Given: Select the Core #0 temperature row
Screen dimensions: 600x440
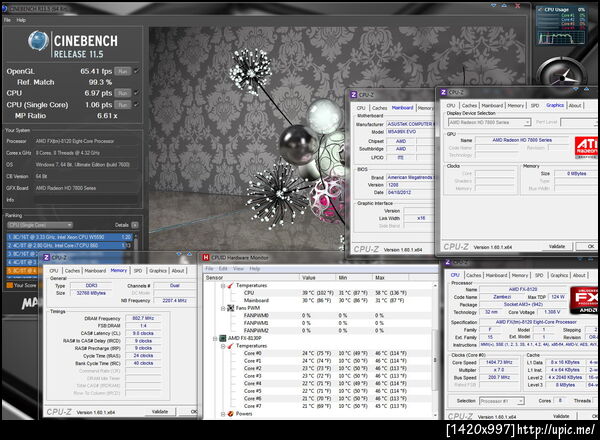Looking at the screenshot, I should click(x=318, y=353).
